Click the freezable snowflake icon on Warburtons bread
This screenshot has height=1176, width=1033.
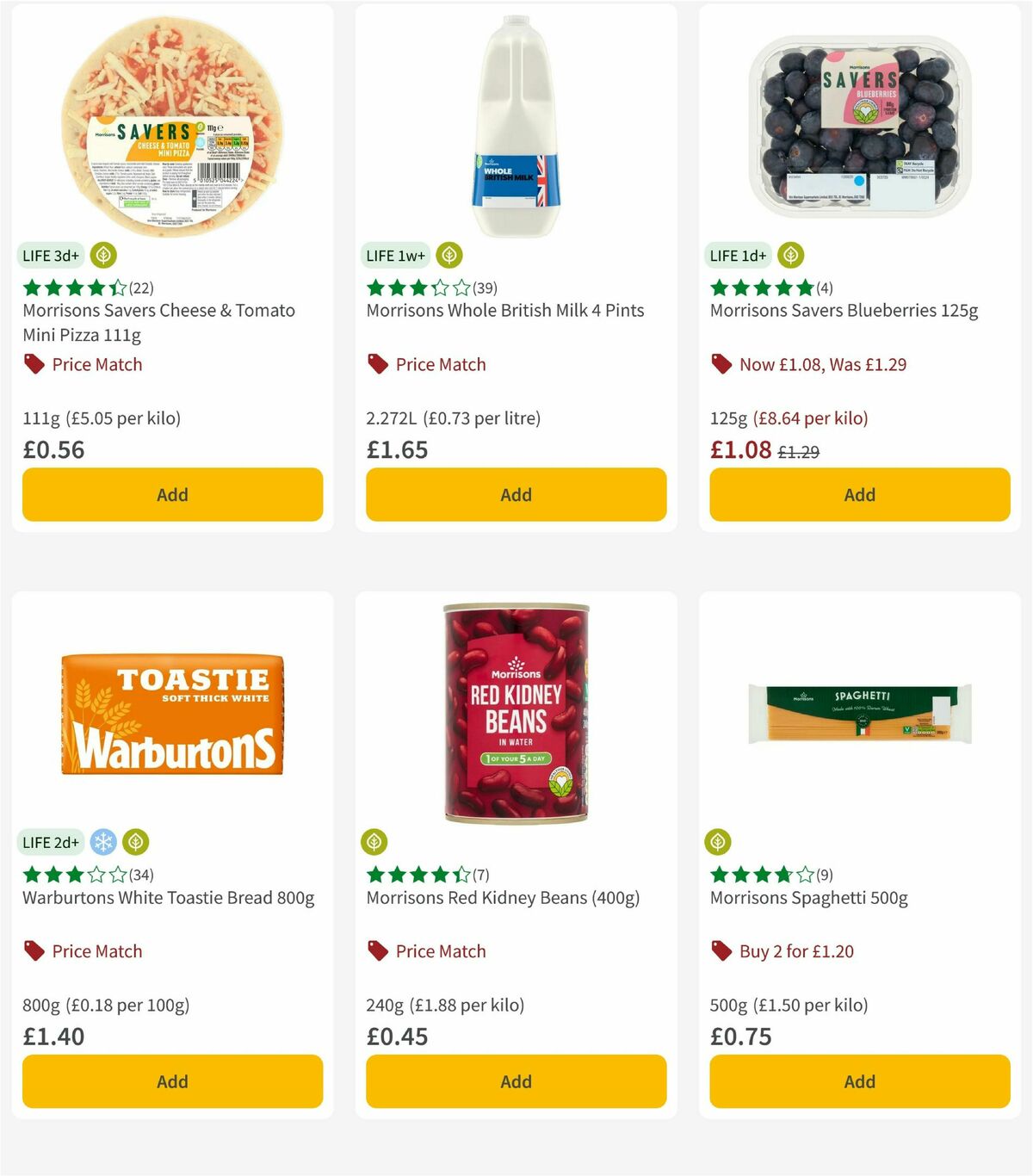pos(103,842)
